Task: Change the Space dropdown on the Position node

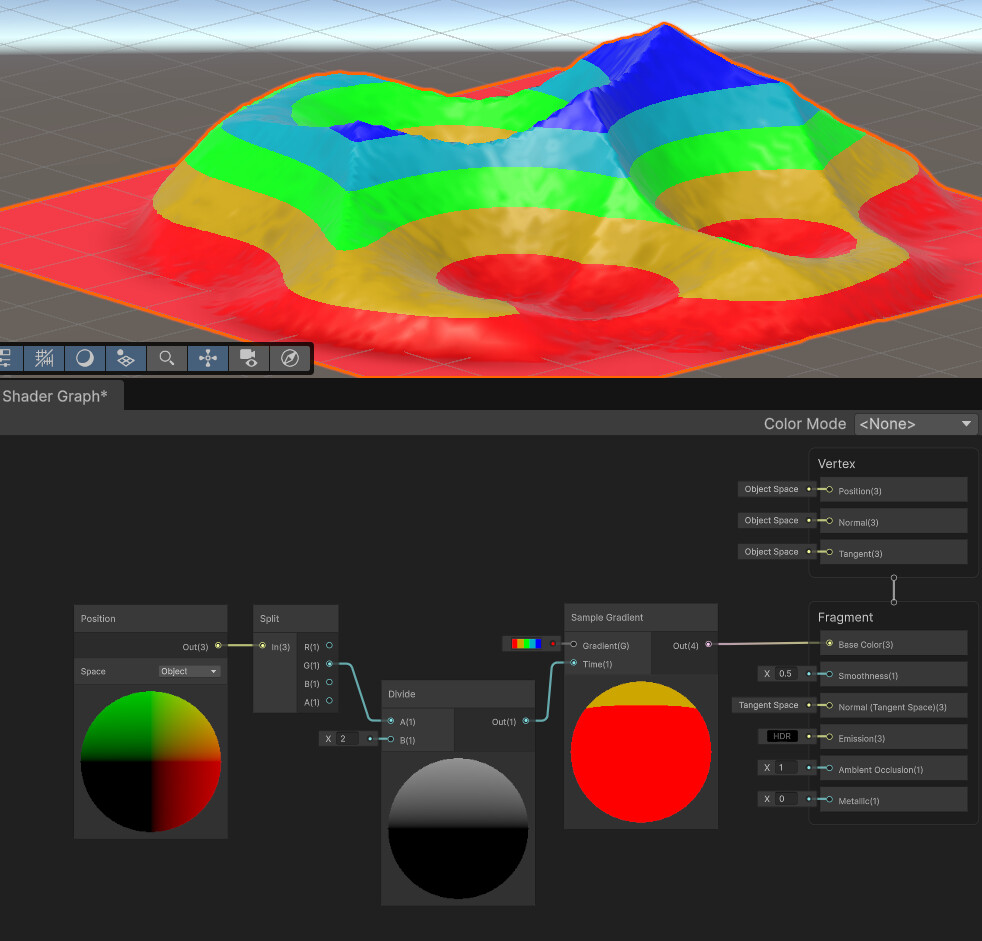Action: point(188,671)
